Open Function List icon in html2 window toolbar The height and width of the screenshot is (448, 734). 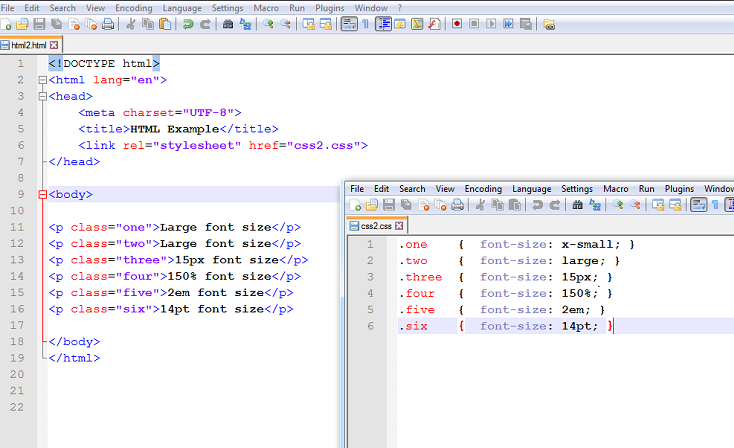(434, 24)
